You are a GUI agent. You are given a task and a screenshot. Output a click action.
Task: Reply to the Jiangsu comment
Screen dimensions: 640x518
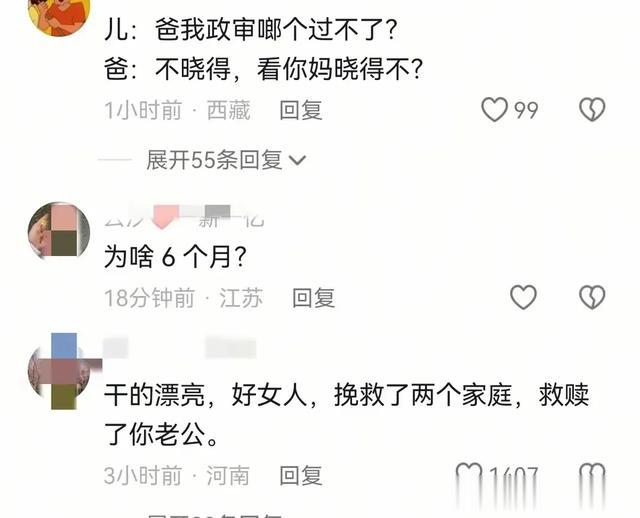click(313, 298)
